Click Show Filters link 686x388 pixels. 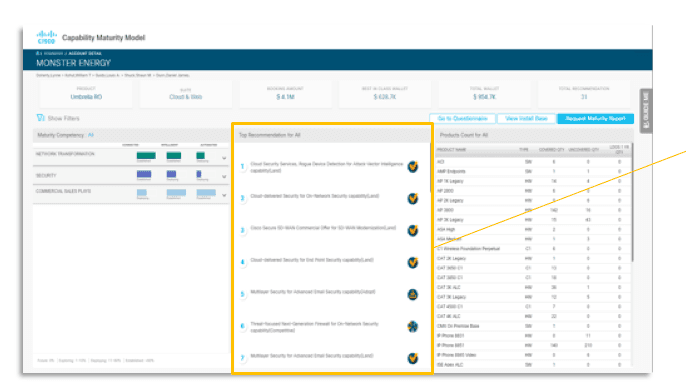[63, 119]
